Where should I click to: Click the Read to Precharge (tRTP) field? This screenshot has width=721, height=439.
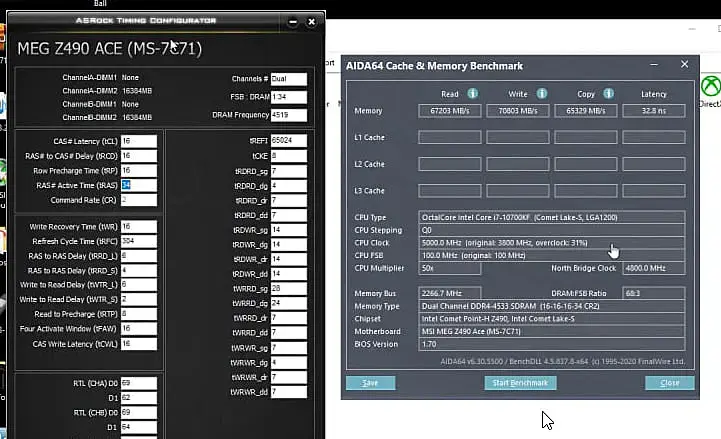click(x=139, y=314)
